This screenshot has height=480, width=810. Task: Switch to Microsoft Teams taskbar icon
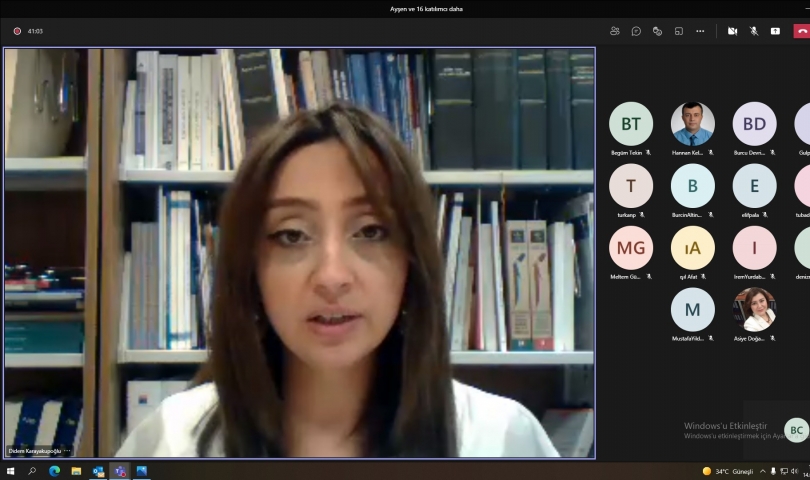(x=120, y=471)
